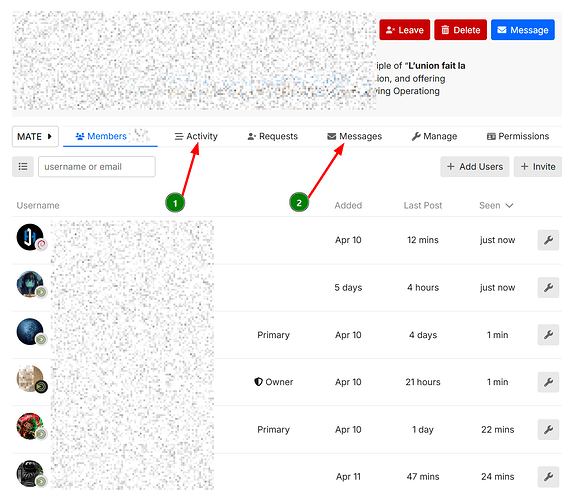Image resolution: width=569 pixels, height=500 pixels.
Task: Click wrench for member seen 22 mins ago
Action: (x=548, y=429)
